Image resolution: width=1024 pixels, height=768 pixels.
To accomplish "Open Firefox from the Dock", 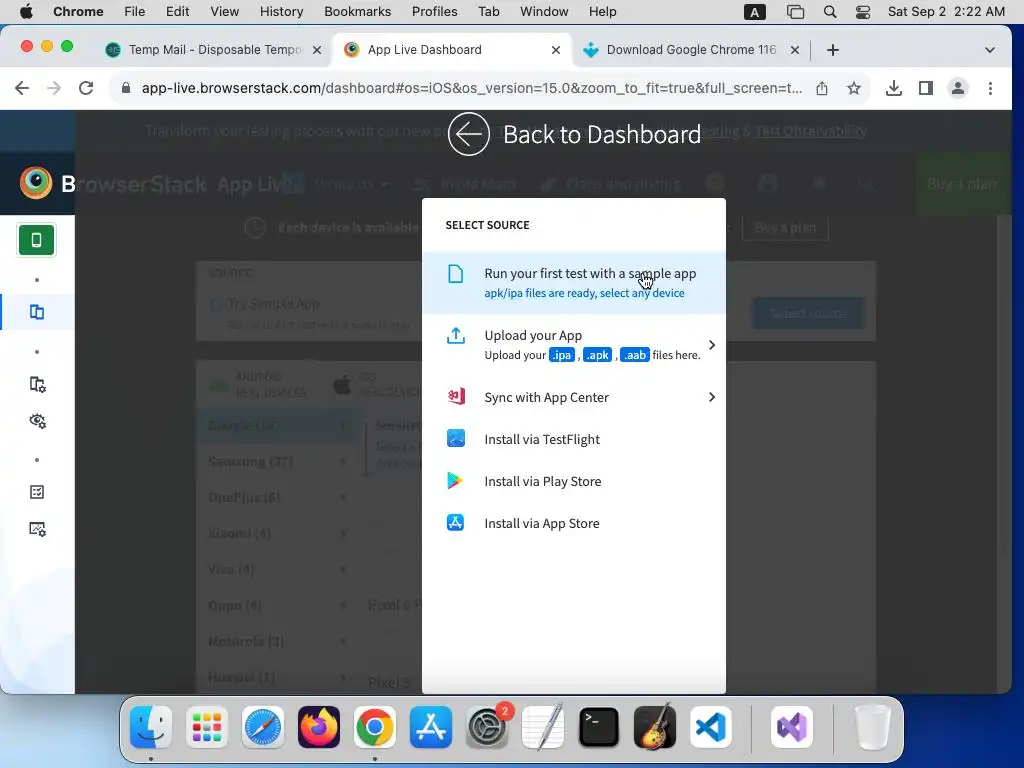I will pos(319,727).
